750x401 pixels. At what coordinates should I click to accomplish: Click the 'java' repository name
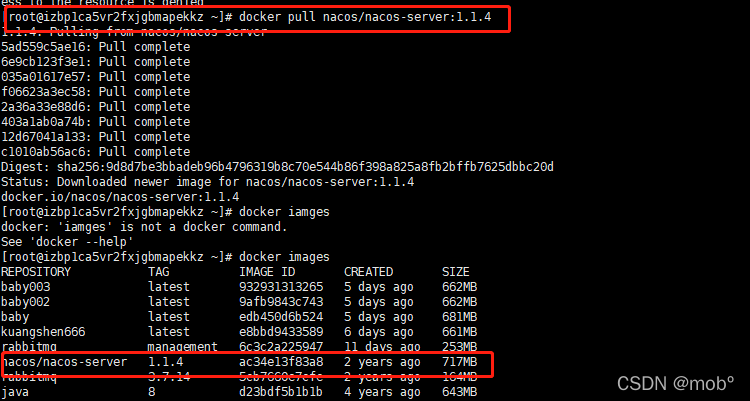[15, 392]
